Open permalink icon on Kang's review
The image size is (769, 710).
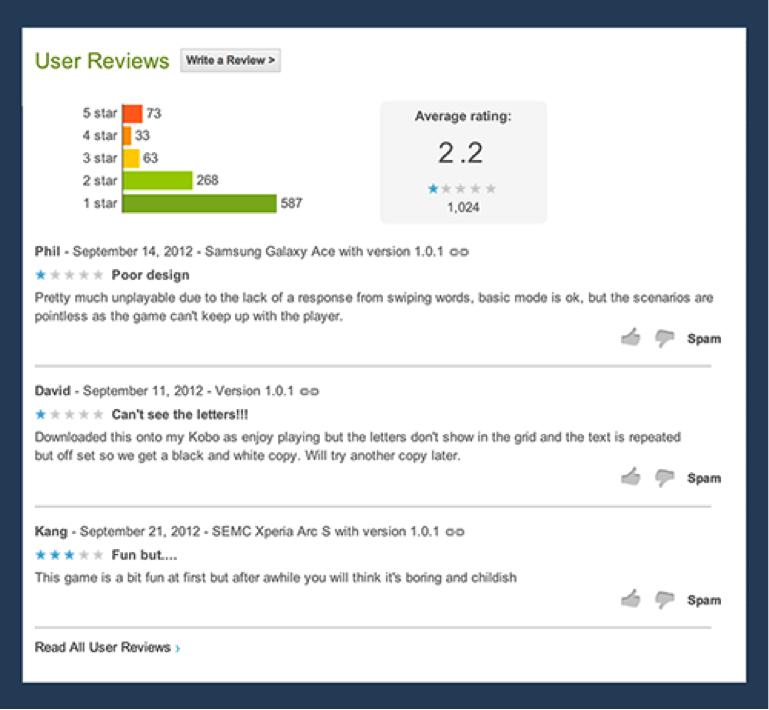pyautogui.click(x=454, y=531)
